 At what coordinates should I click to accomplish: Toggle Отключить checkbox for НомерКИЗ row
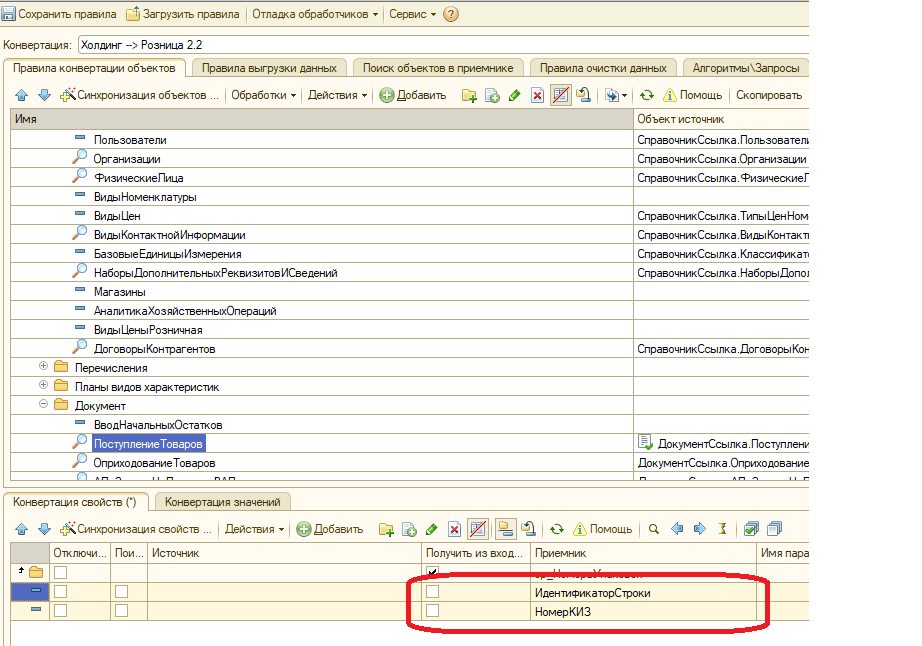pos(61,611)
